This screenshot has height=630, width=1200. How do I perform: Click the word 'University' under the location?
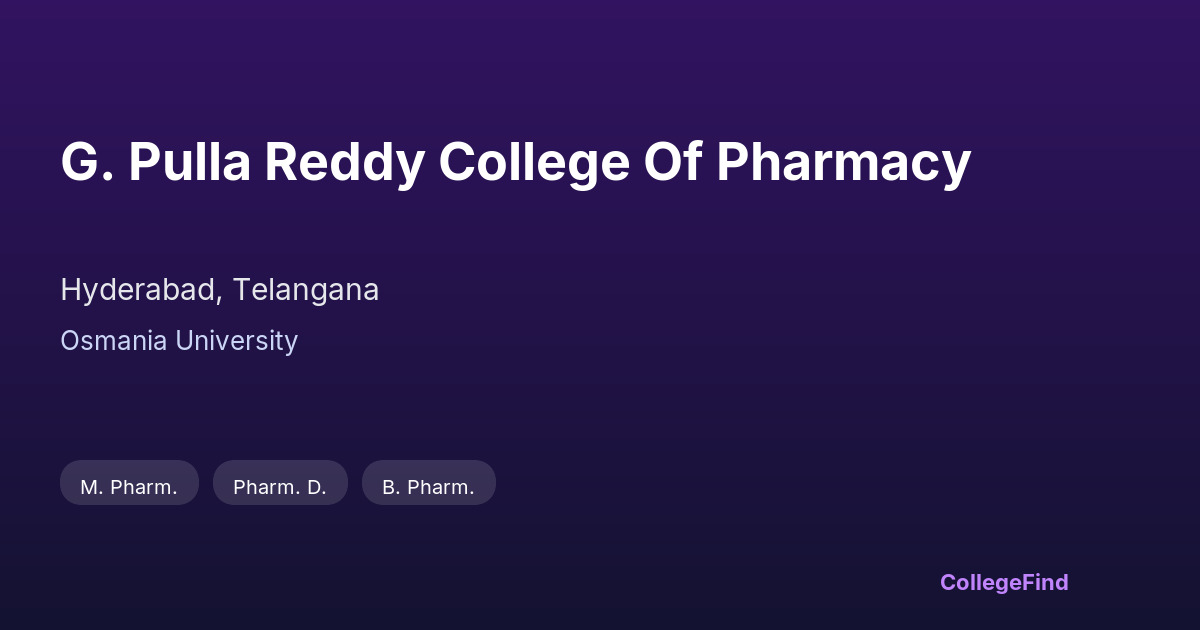tap(236, 341)
